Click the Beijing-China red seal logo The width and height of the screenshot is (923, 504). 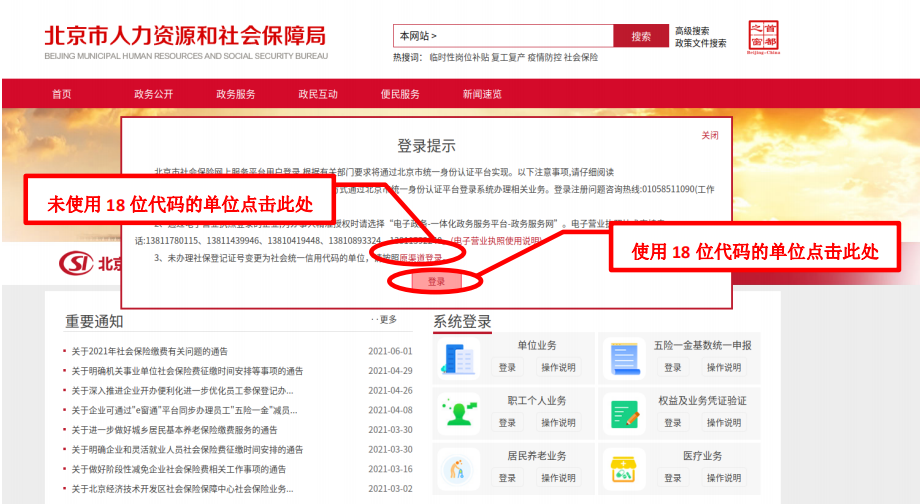coord(763,38)
